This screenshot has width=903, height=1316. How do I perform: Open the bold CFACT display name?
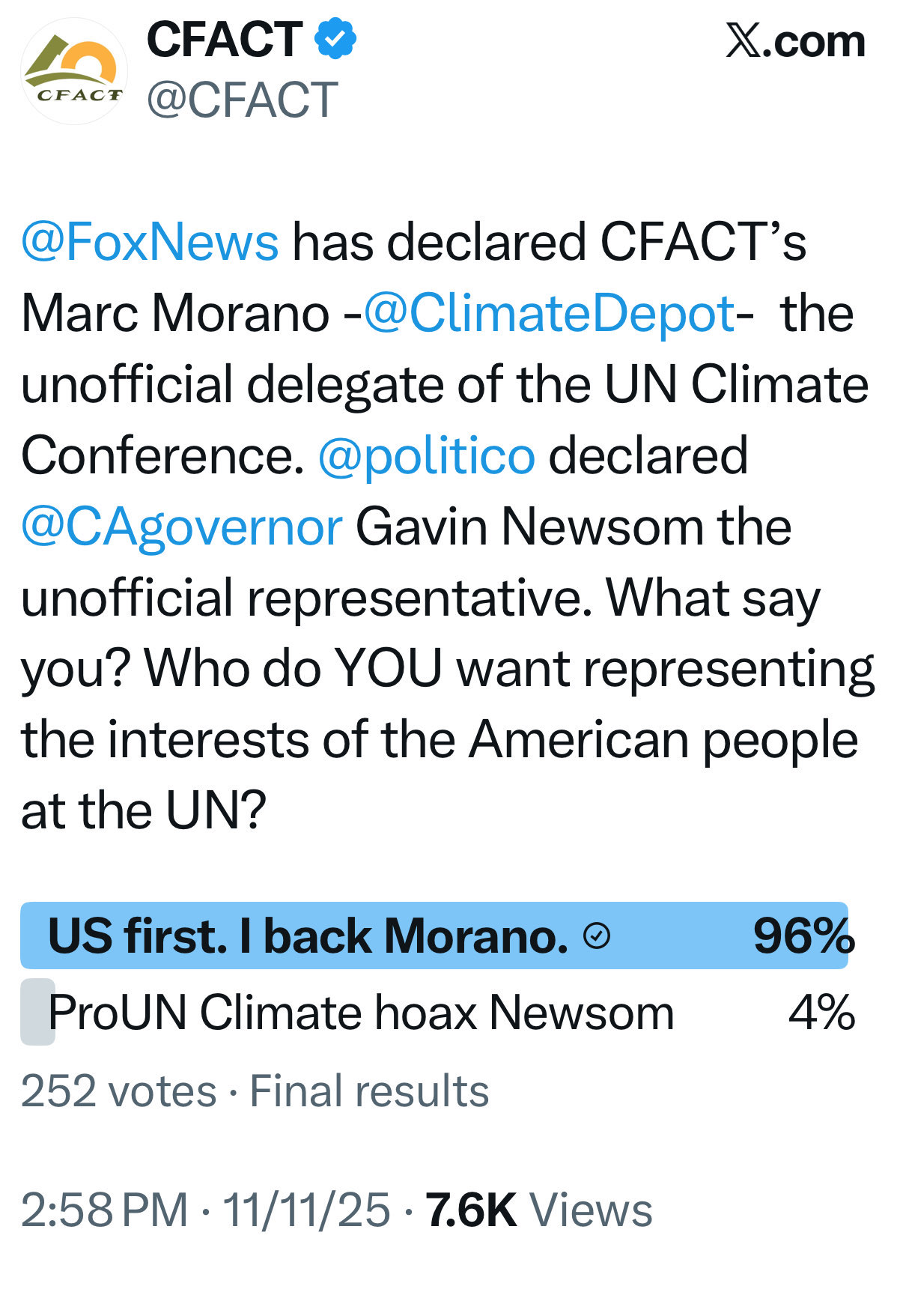[x=224, y=39]
